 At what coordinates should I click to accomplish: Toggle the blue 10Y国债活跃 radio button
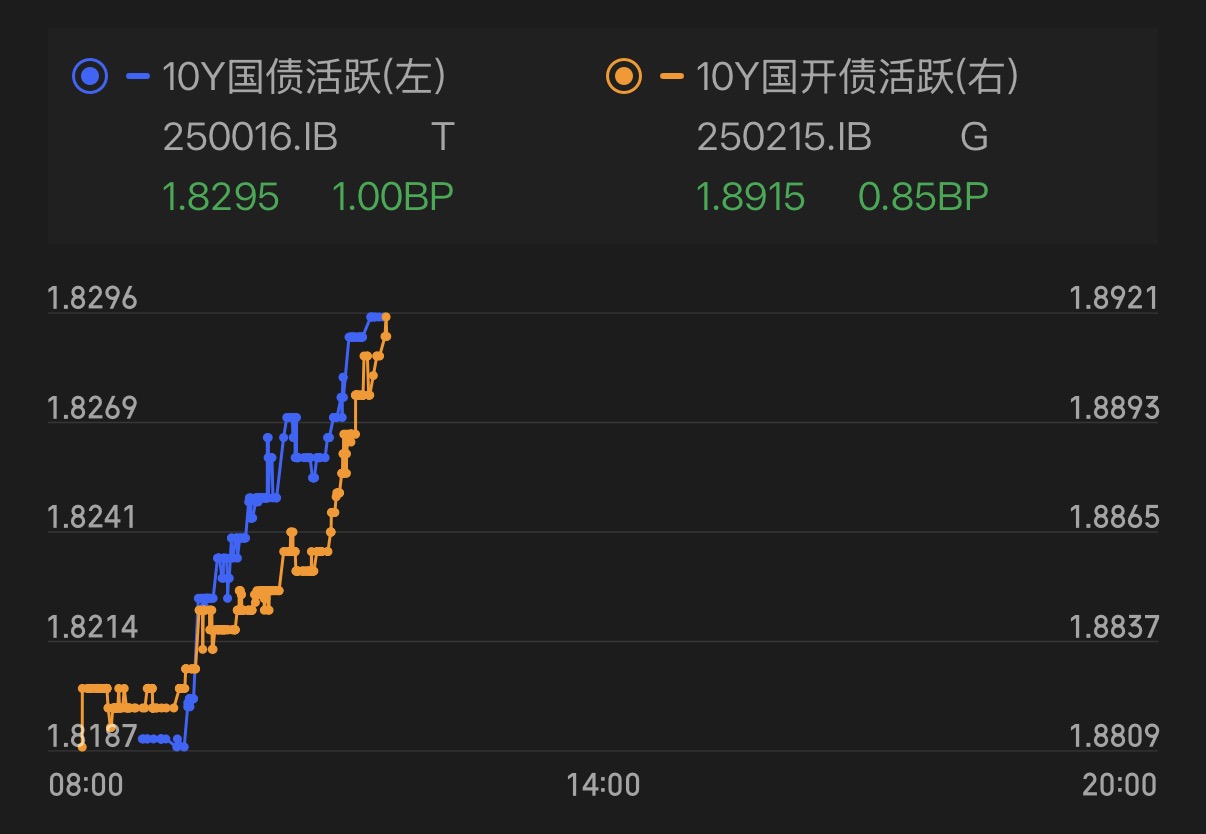point(91,77)
